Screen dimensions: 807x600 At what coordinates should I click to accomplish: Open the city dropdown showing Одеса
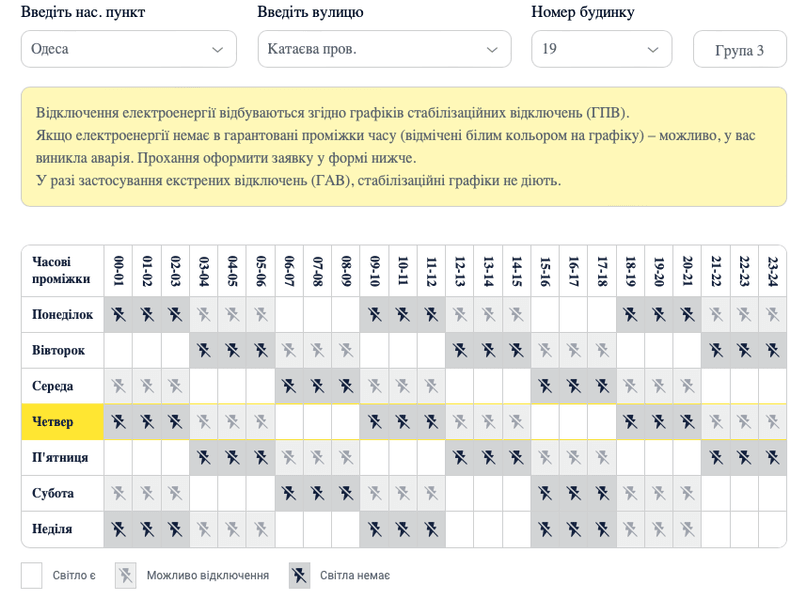129,49
